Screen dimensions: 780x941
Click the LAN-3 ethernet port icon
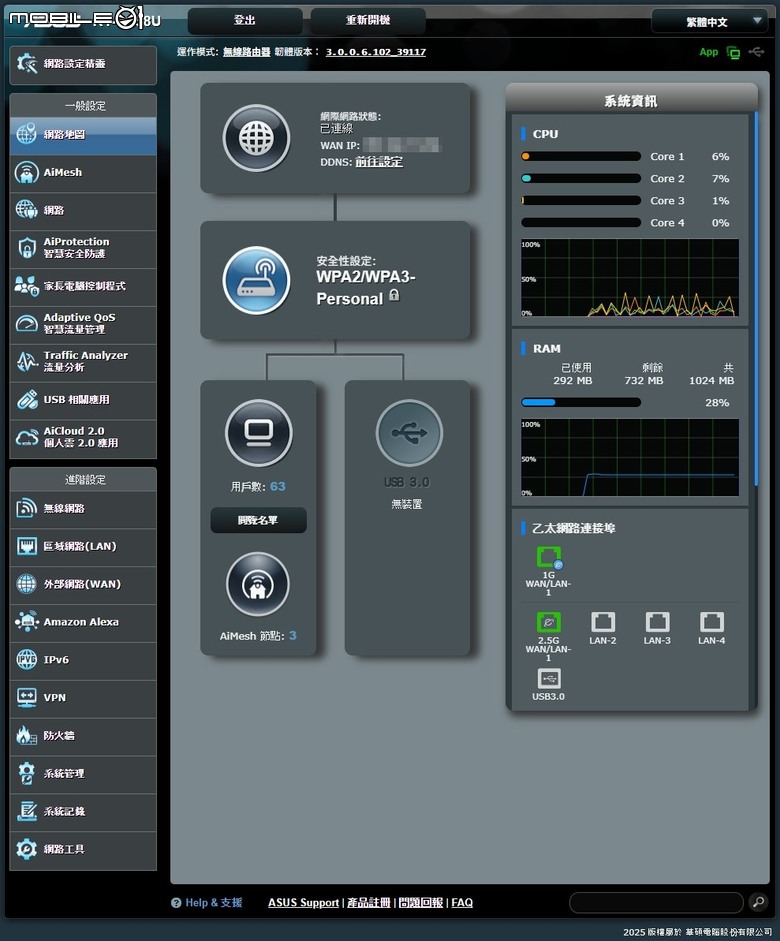click(x=657, y=622)
